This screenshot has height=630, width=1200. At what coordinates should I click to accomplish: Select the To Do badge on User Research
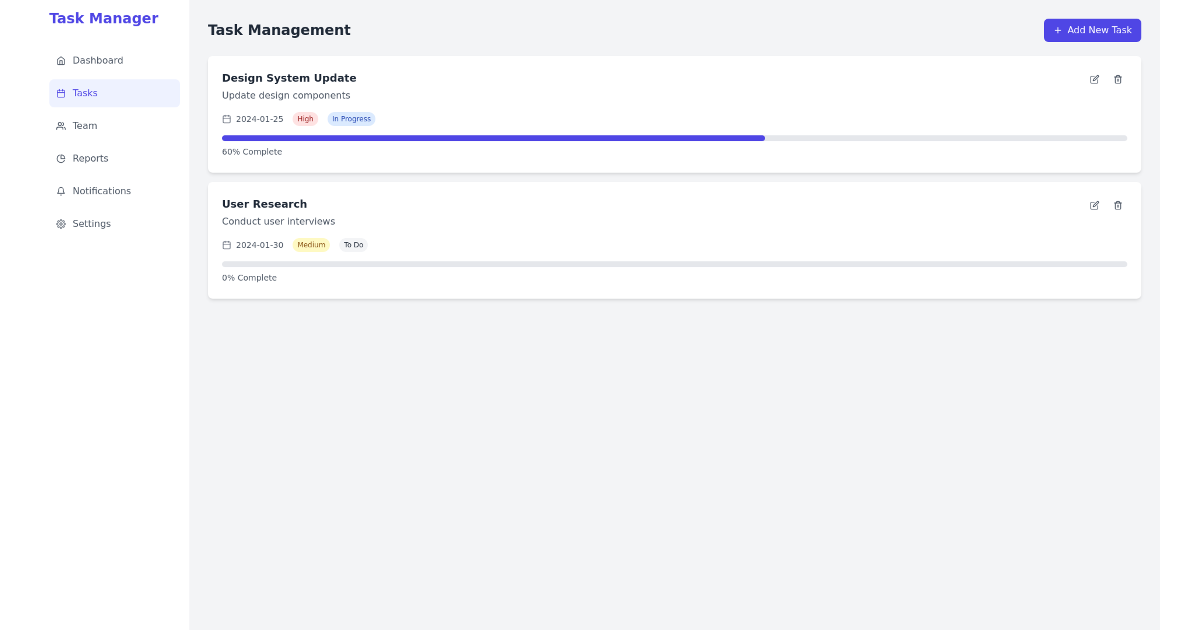[353, 244]
